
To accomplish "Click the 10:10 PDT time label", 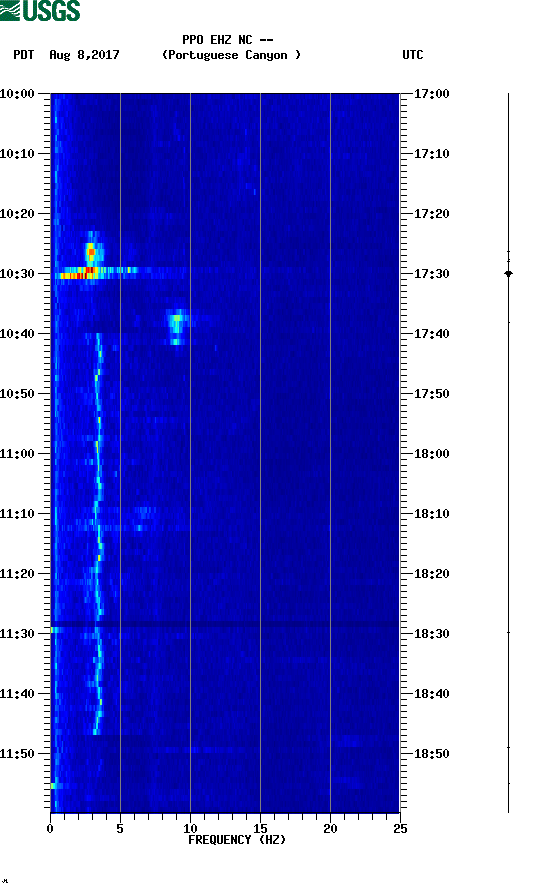I will 17,154.
